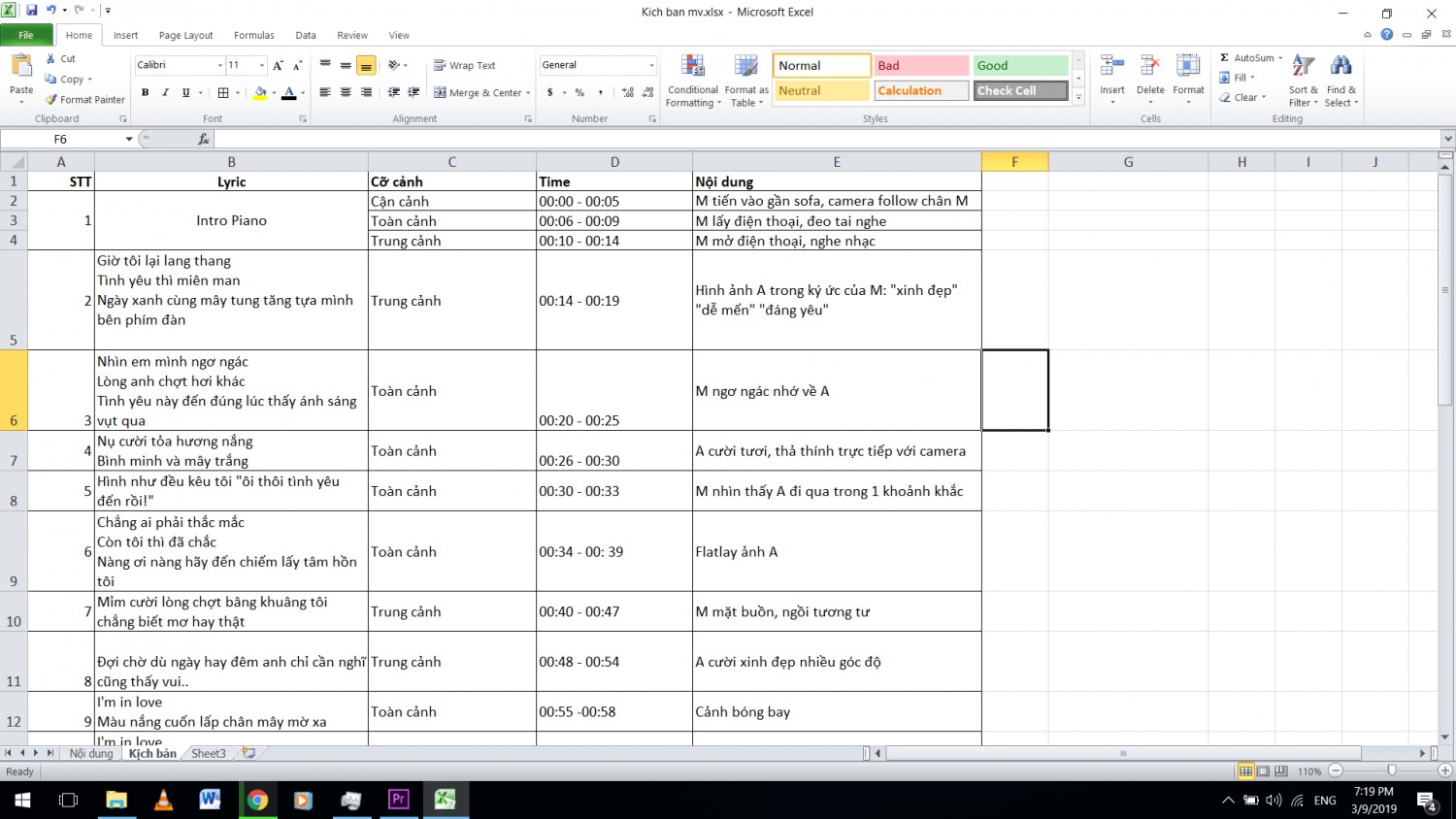Viewport: 1456px width, 819px height.
Task: Open VLC media player from taskbar
Action: (163, 800)
